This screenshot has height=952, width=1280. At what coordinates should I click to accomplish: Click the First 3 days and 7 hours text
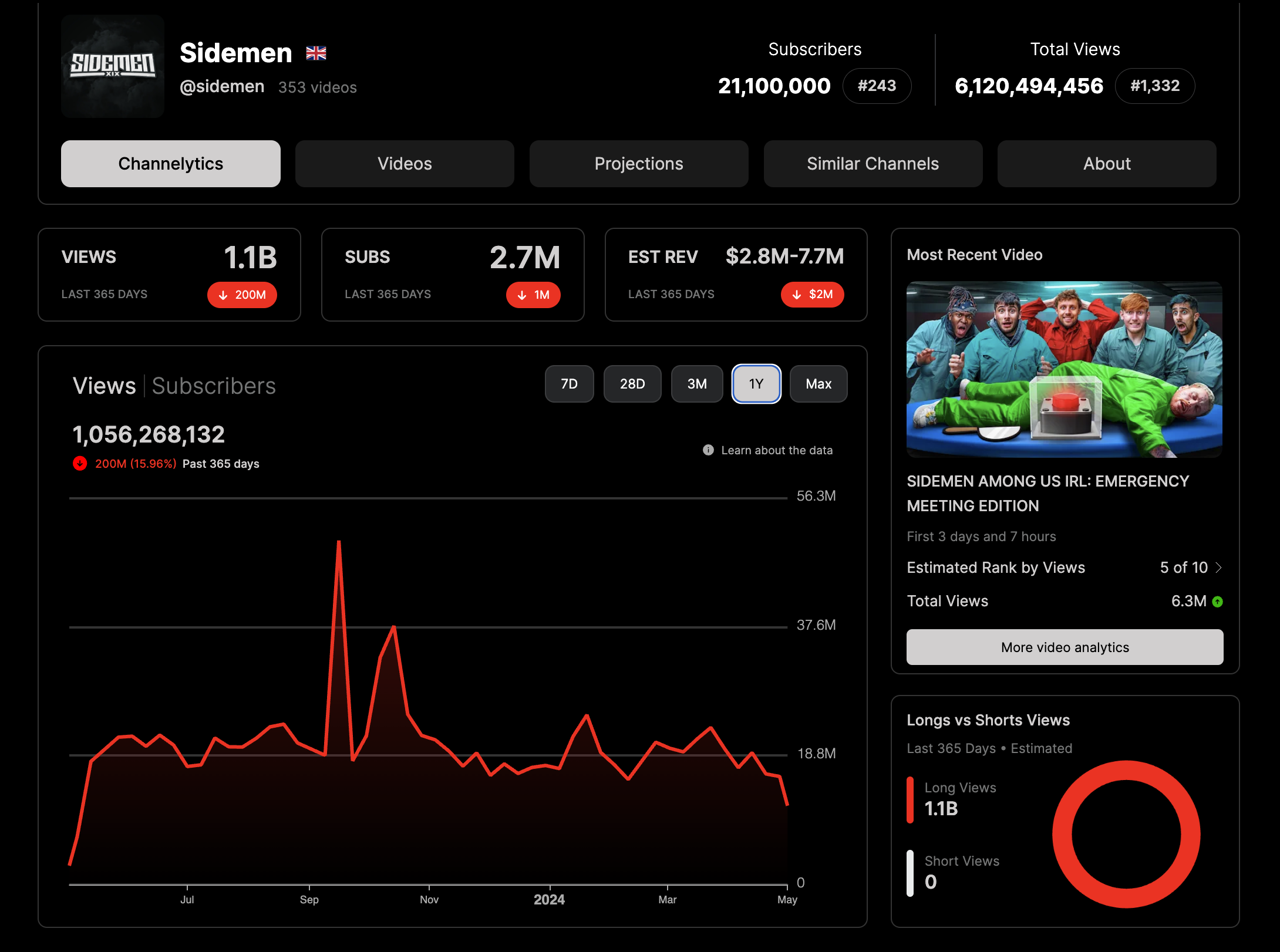click(x=981, y=536)
